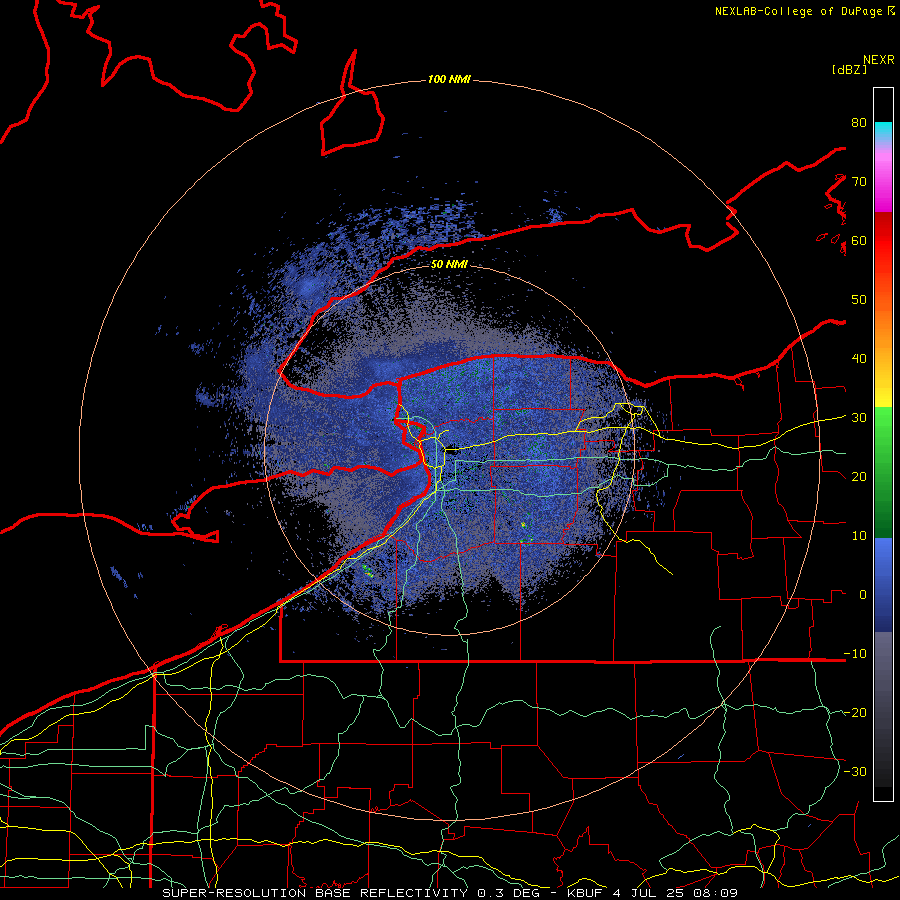This screenshot has width=900, height=900.
Task: Click the 50 value on the dBZ scale
Action: (859, 300)
